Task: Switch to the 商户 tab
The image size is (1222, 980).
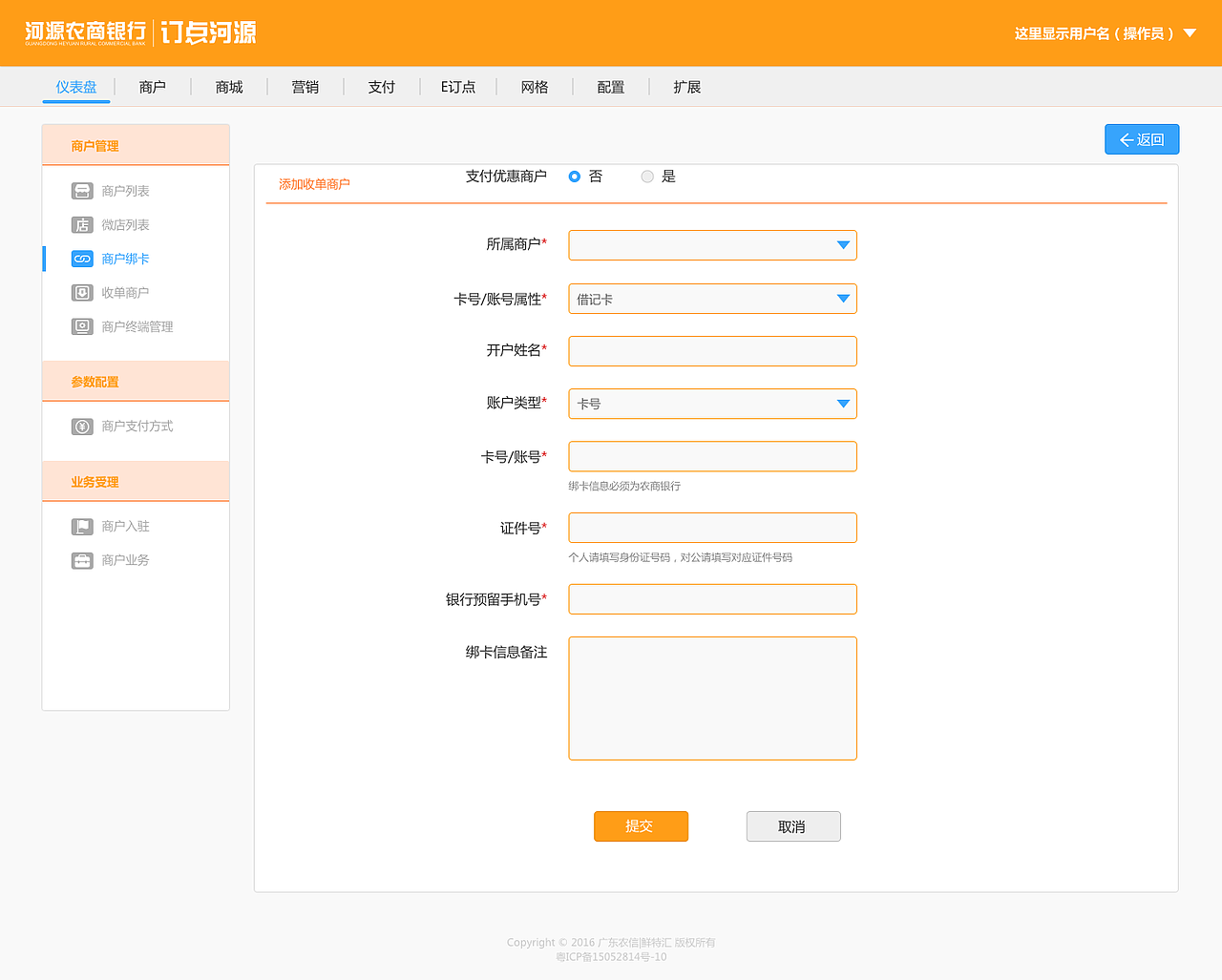Action: click(153, 87)
